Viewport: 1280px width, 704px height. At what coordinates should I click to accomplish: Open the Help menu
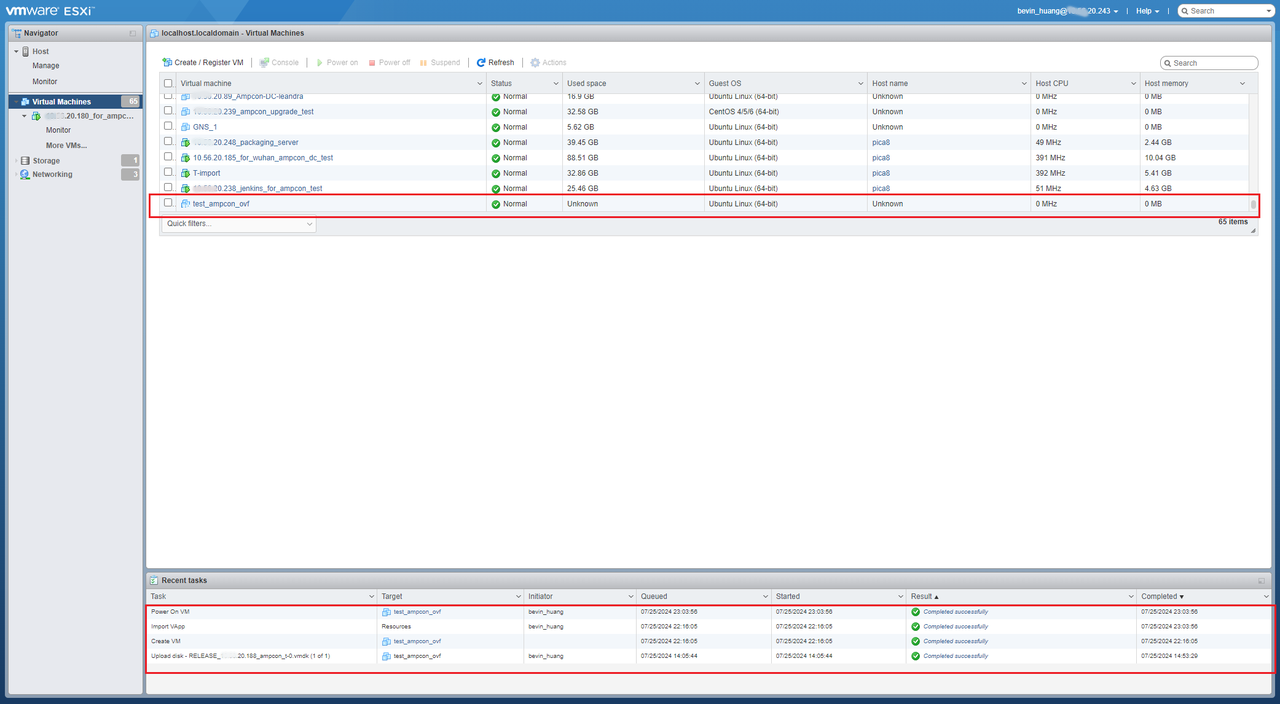(x=1147, y=11)
